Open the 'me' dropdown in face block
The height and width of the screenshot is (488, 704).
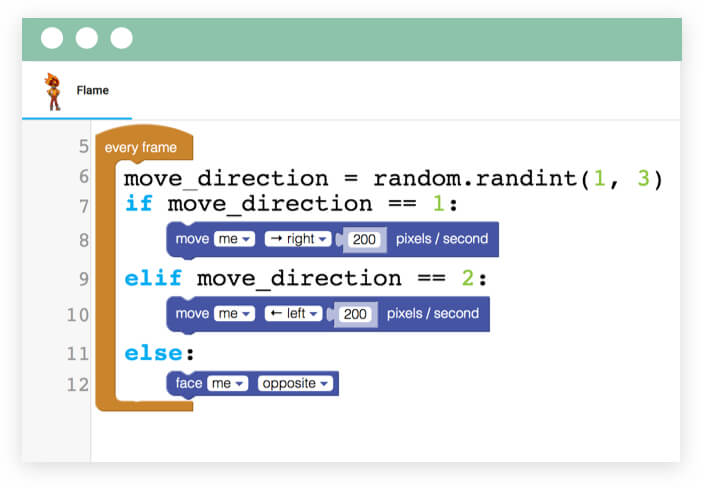click(x=227, y=384)
